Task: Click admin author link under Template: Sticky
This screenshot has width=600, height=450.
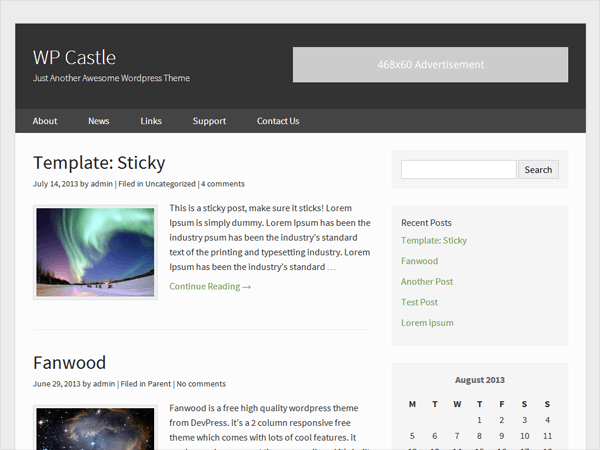Action: 102,184
